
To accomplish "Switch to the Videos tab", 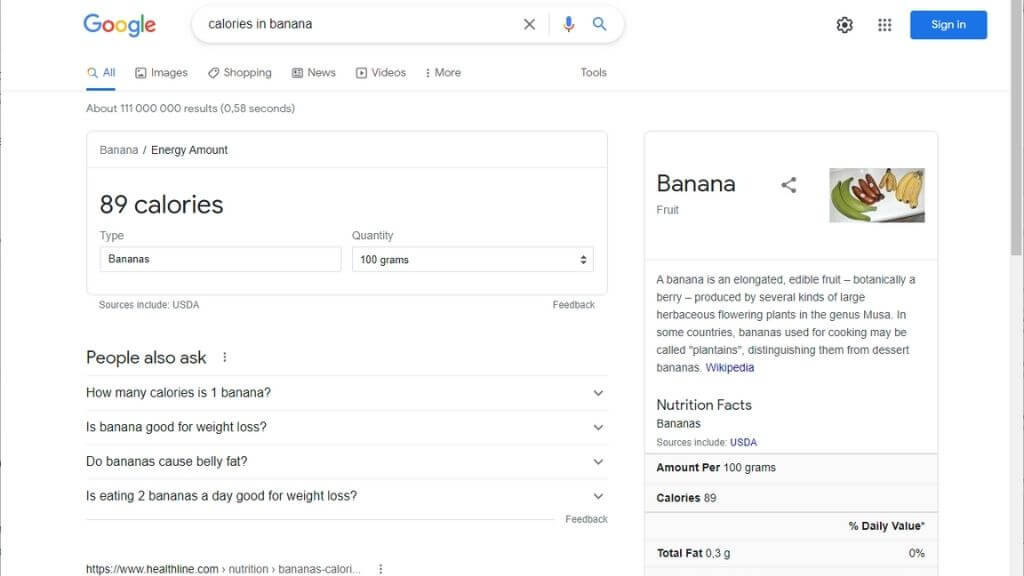I will (x=381, y=73).
